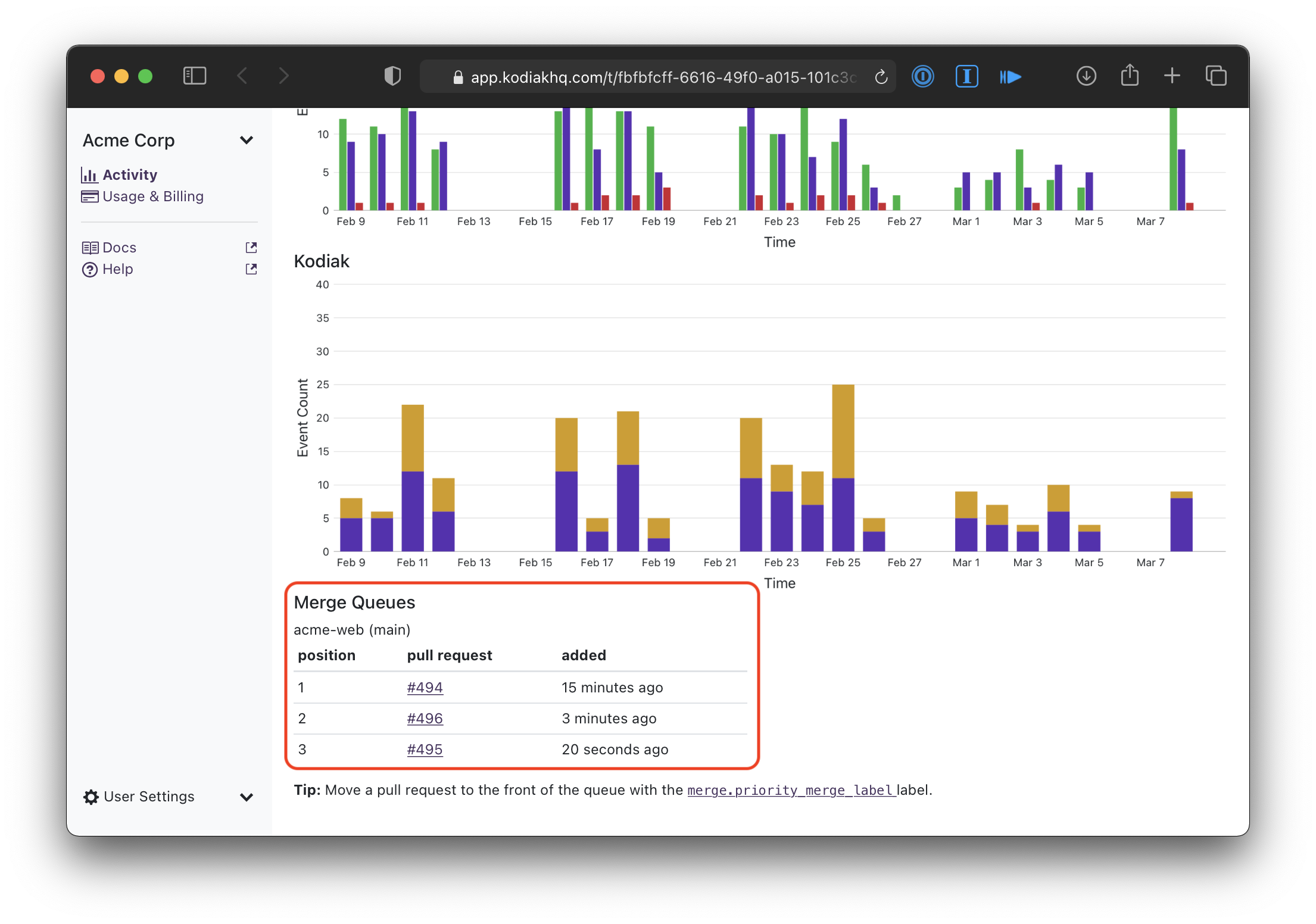Open the Help external link

click(x=117, y=269)
